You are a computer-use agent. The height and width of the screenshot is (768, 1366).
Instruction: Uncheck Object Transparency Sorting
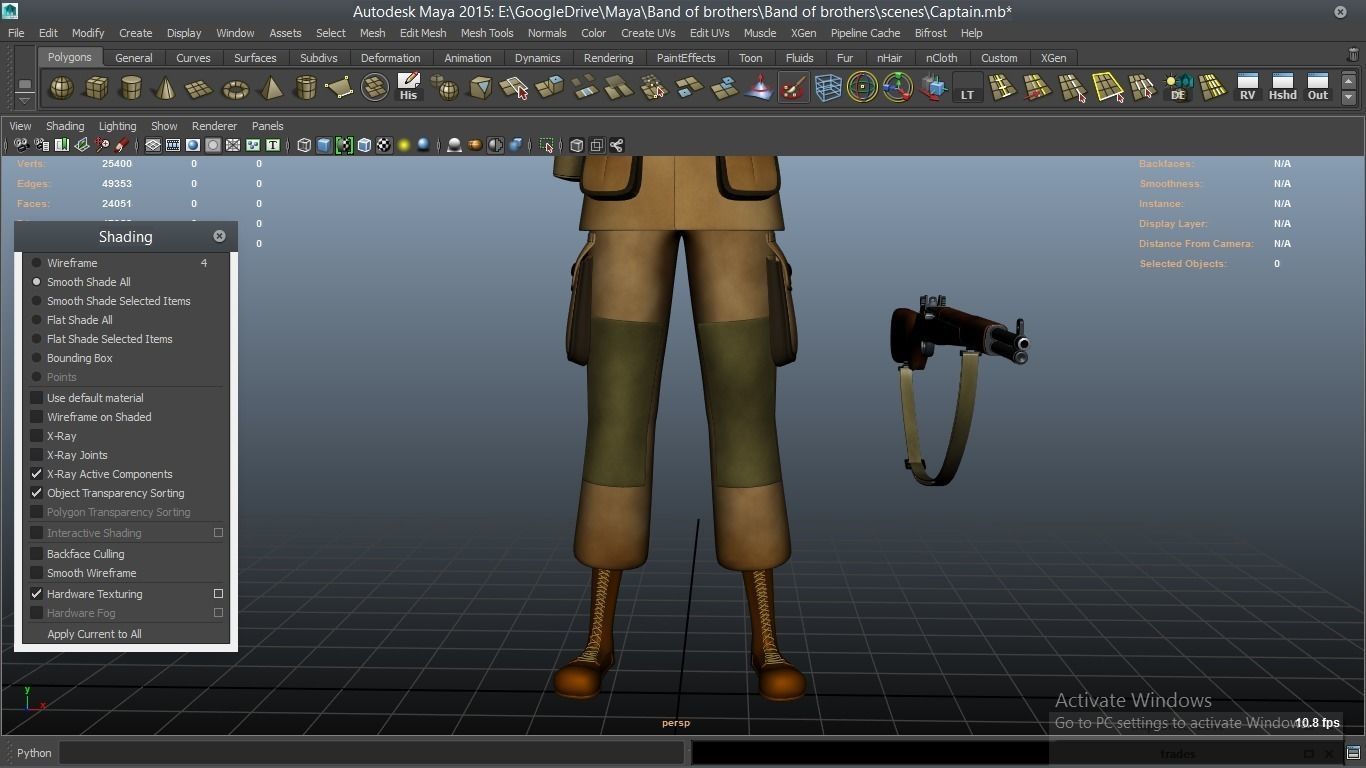[x=37, y=493]
